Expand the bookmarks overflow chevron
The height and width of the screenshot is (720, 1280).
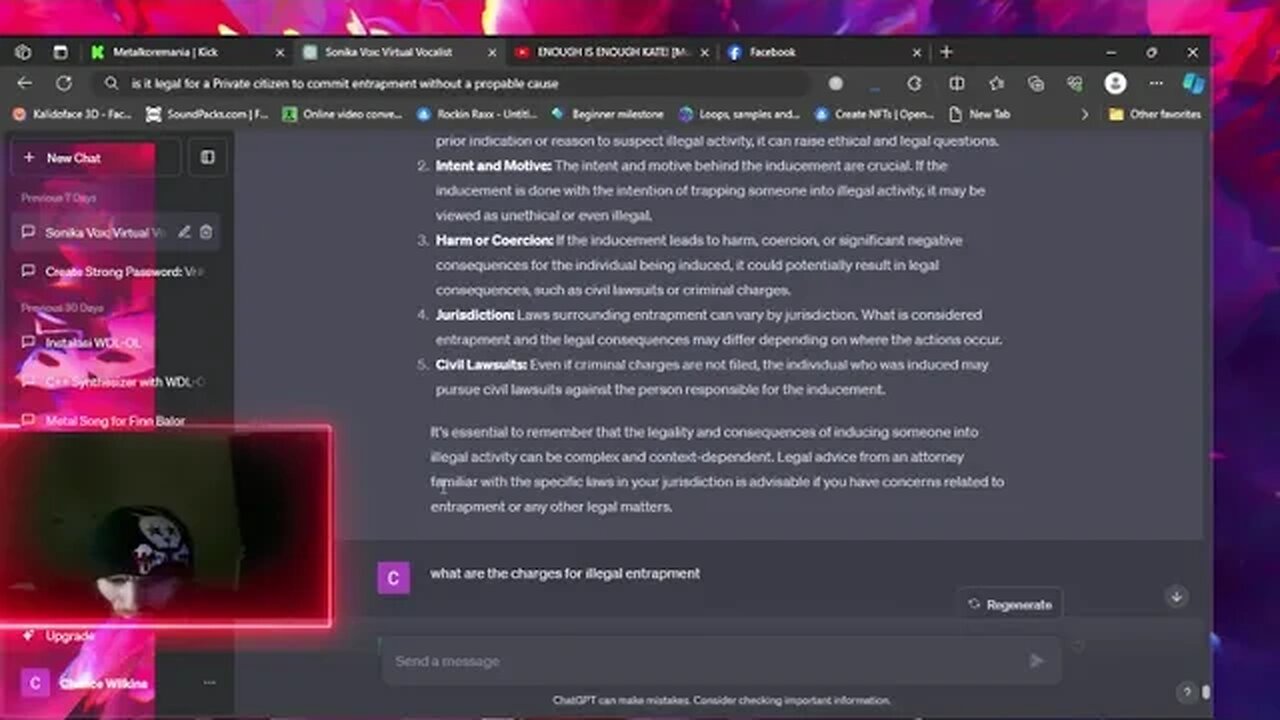[x=1085, y=114]
